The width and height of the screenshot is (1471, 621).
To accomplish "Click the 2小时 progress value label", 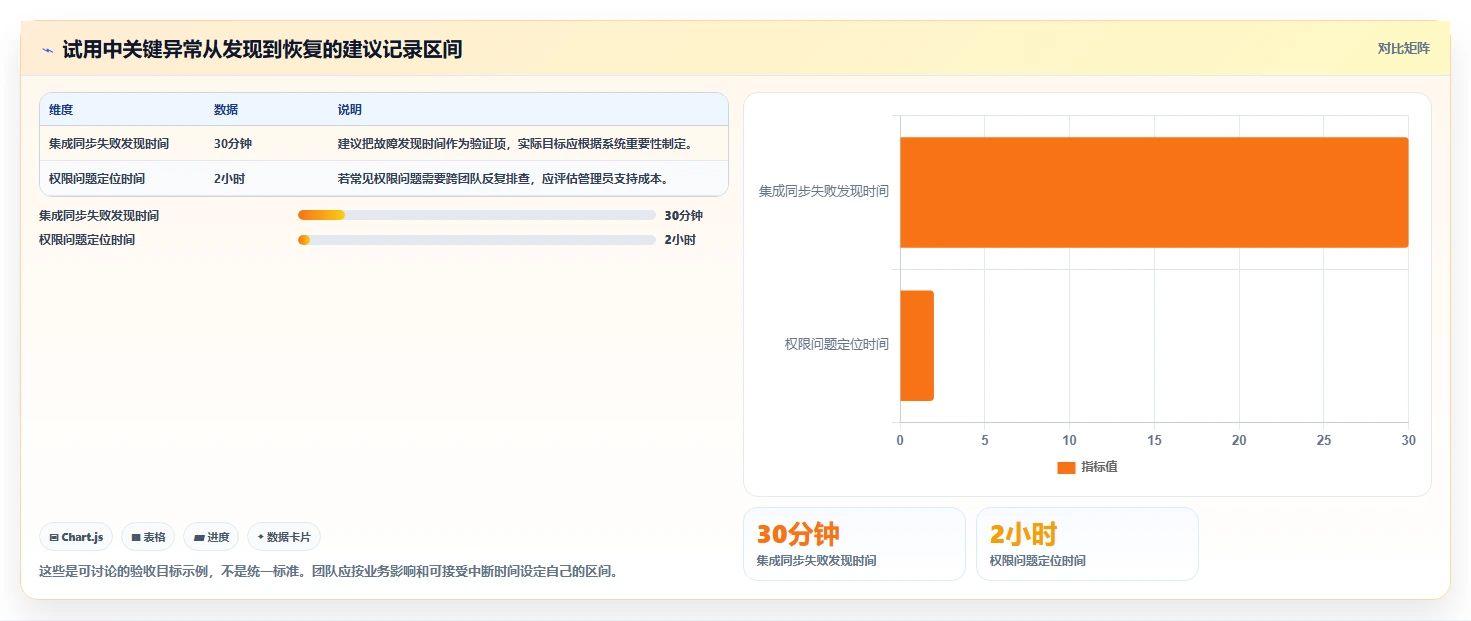I will click(x=680, y=240).
